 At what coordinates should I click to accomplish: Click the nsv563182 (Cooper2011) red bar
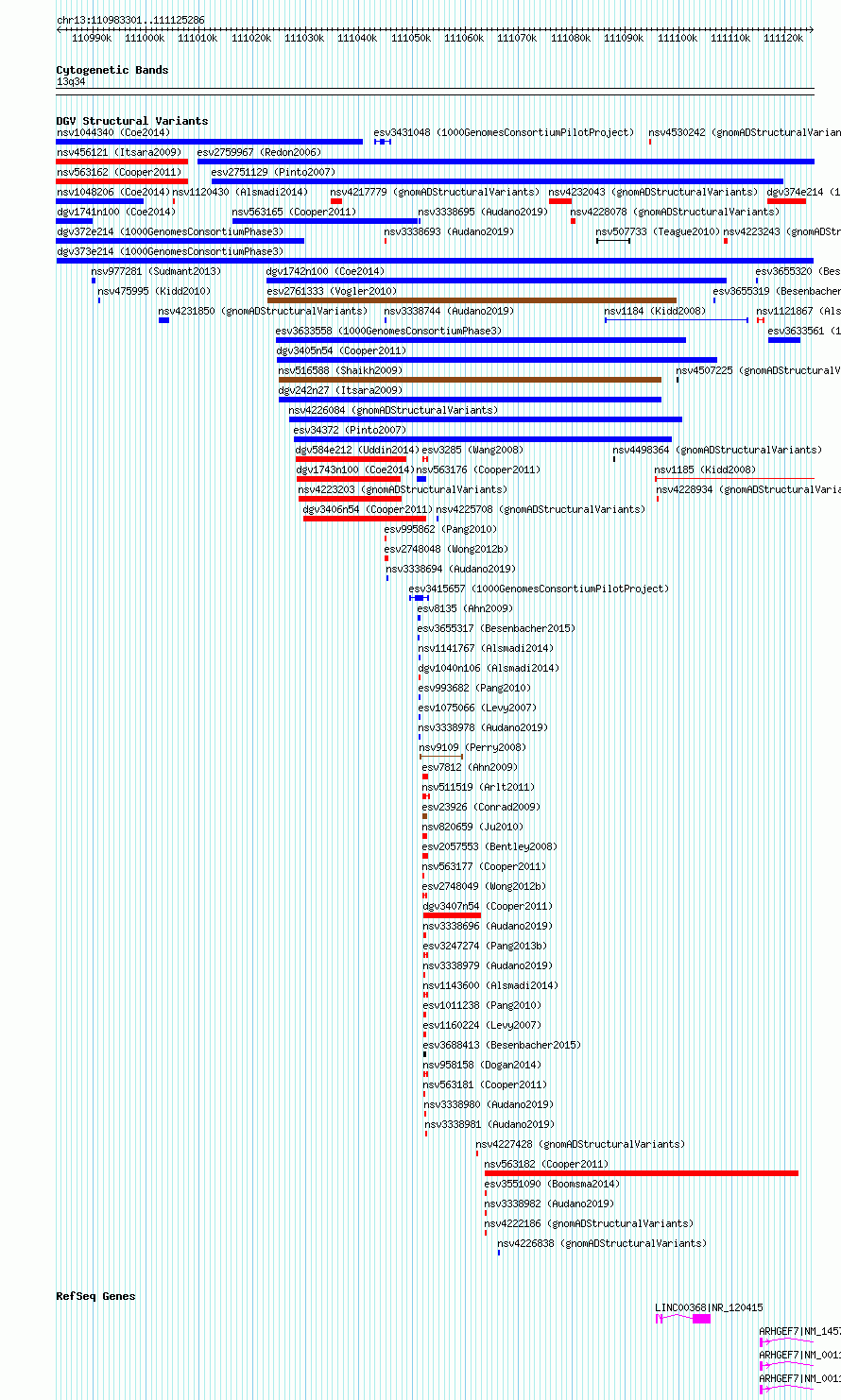coord(642,1173)
